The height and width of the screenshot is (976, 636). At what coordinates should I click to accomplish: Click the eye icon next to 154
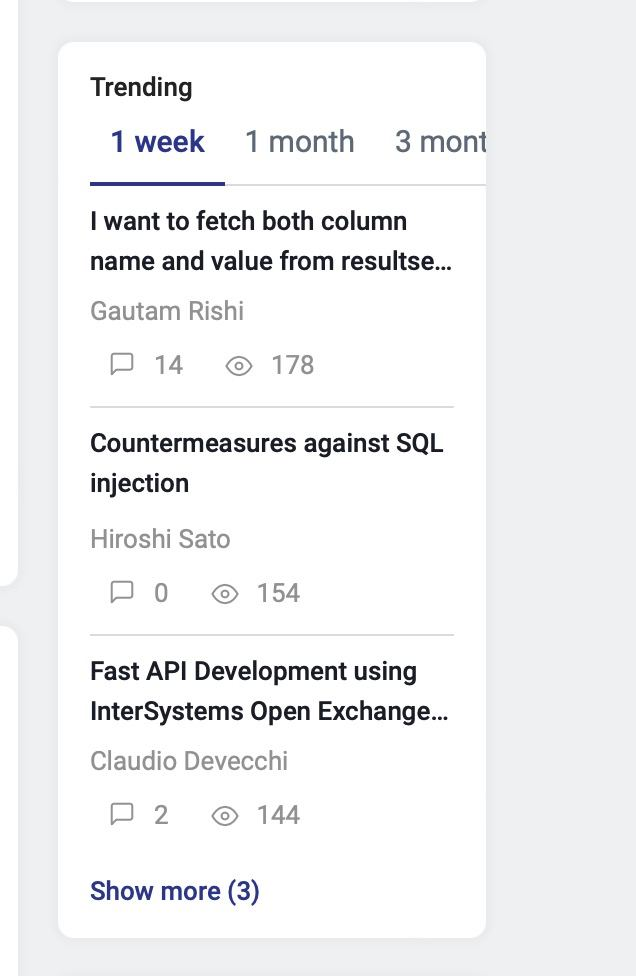[225, 594]
